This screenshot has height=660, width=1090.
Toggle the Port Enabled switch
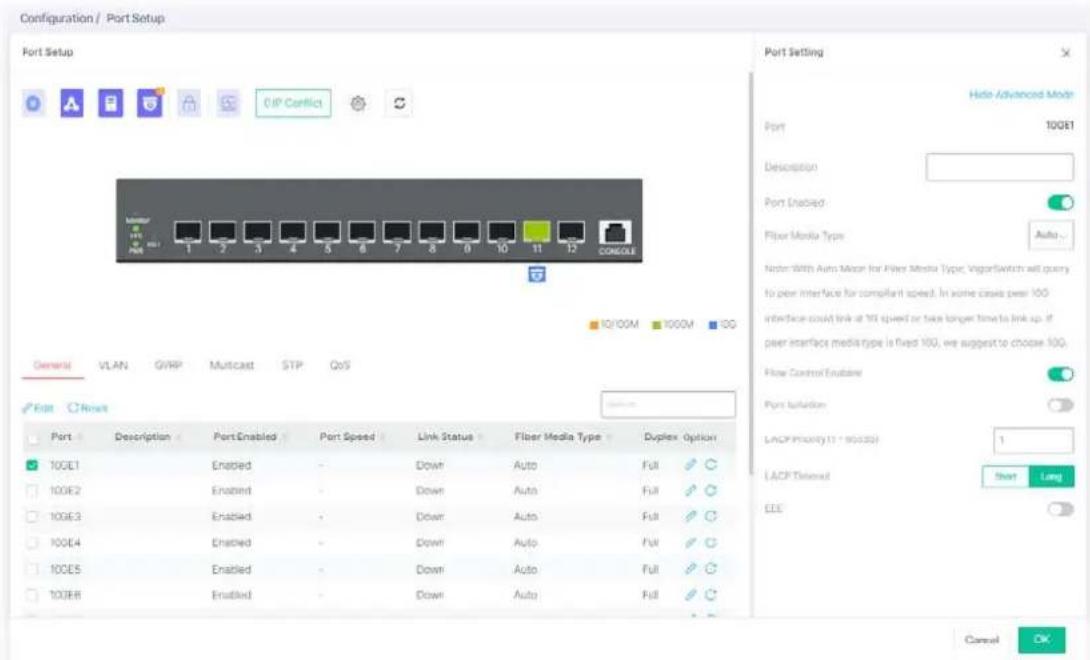1060,202
